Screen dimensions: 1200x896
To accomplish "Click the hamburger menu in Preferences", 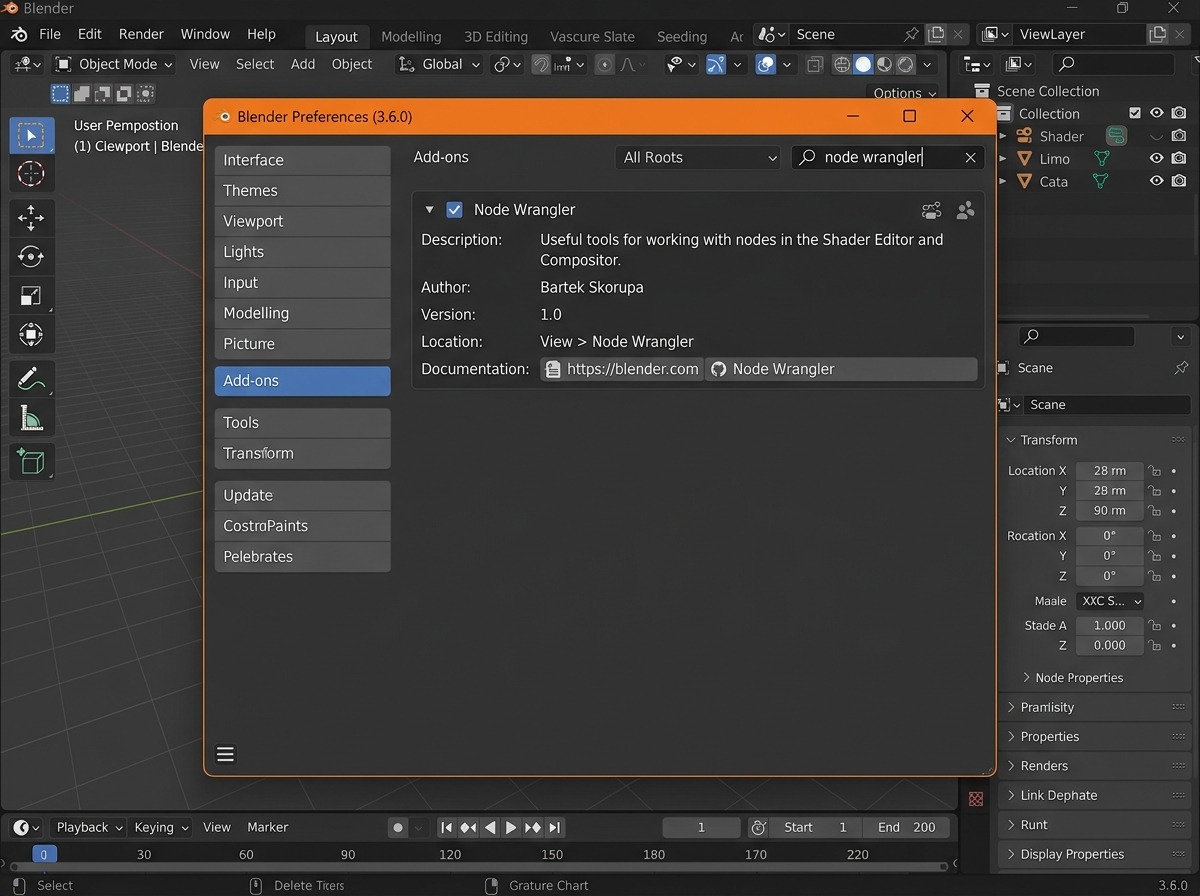I will pyautogui.click(x=225, y=754).
